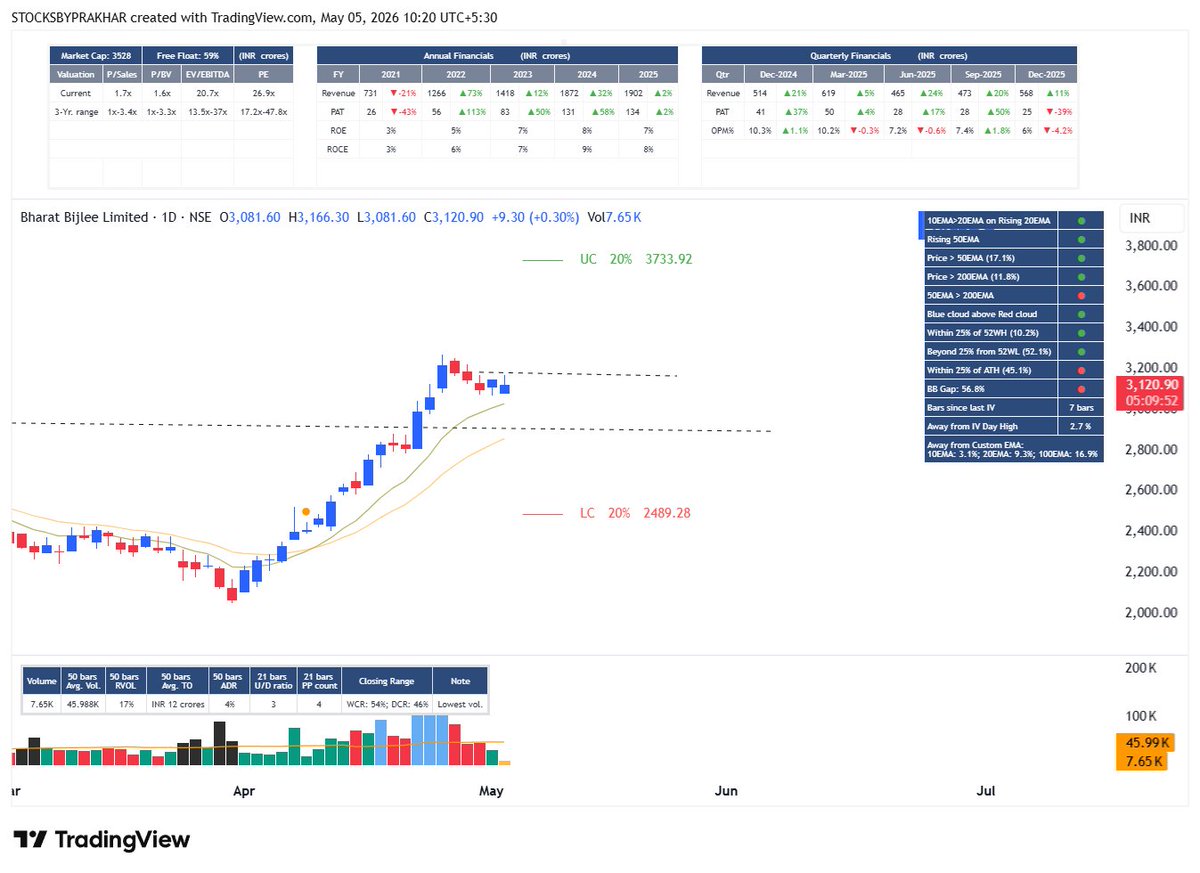Click the '7 bars' value cell
This screenshot has height=873, width=1200.
1080,408
